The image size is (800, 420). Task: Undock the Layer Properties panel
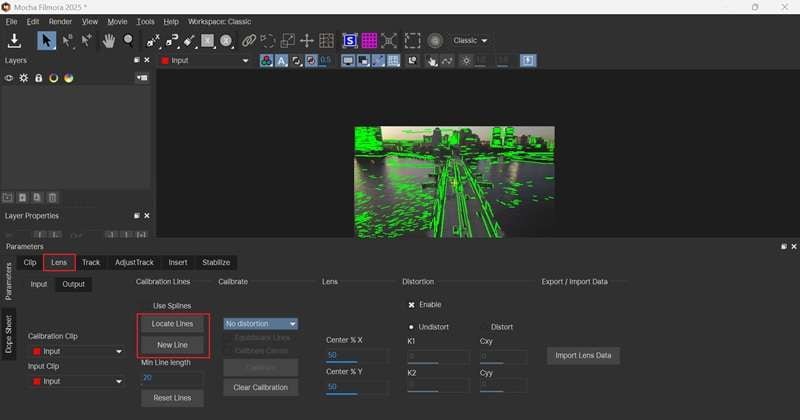tap(137, 216)
